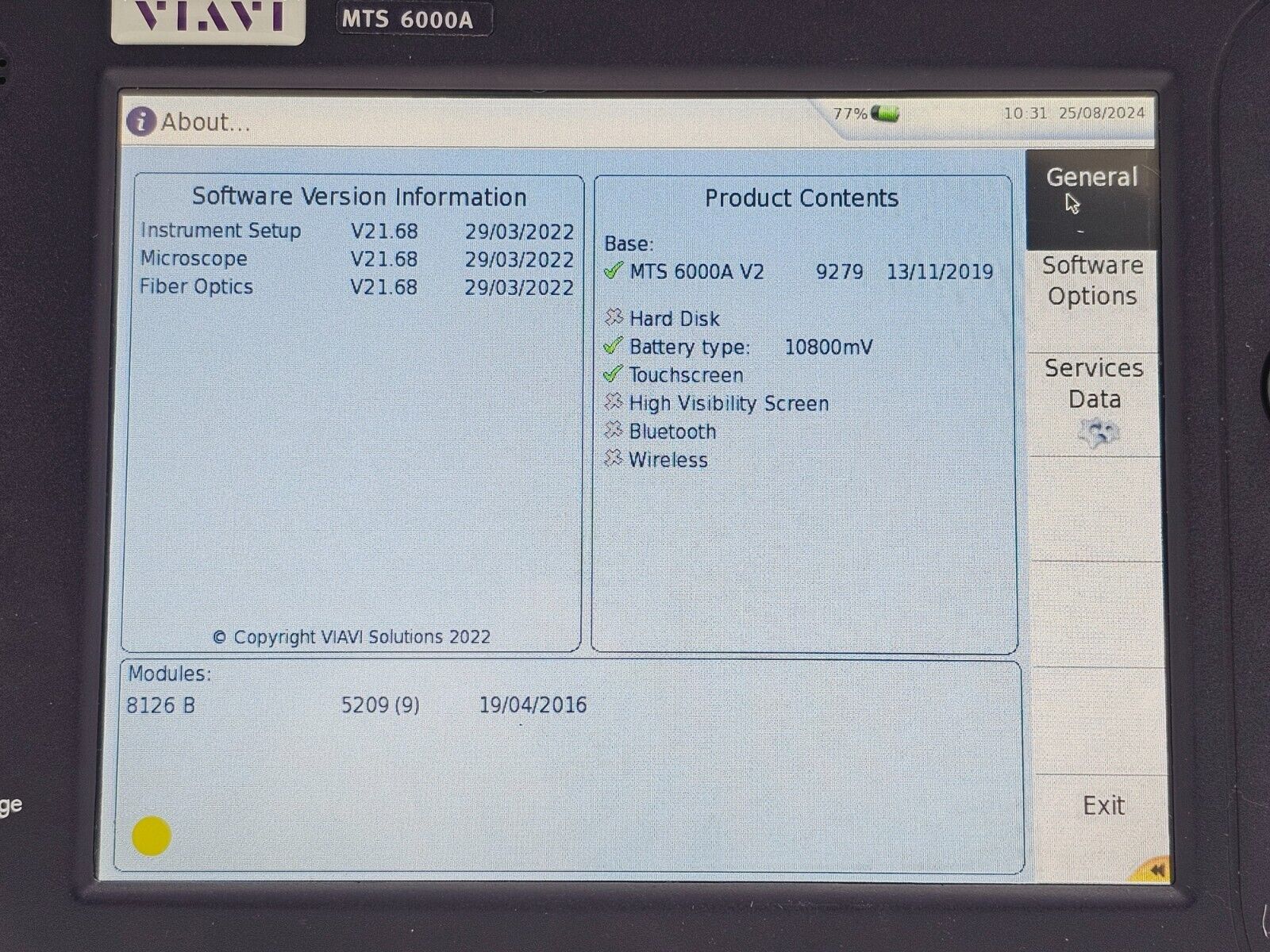The width and height of the screenshot is (1270, 952).
Task: Click the green battery level icon
Action: tap(885, 113)
